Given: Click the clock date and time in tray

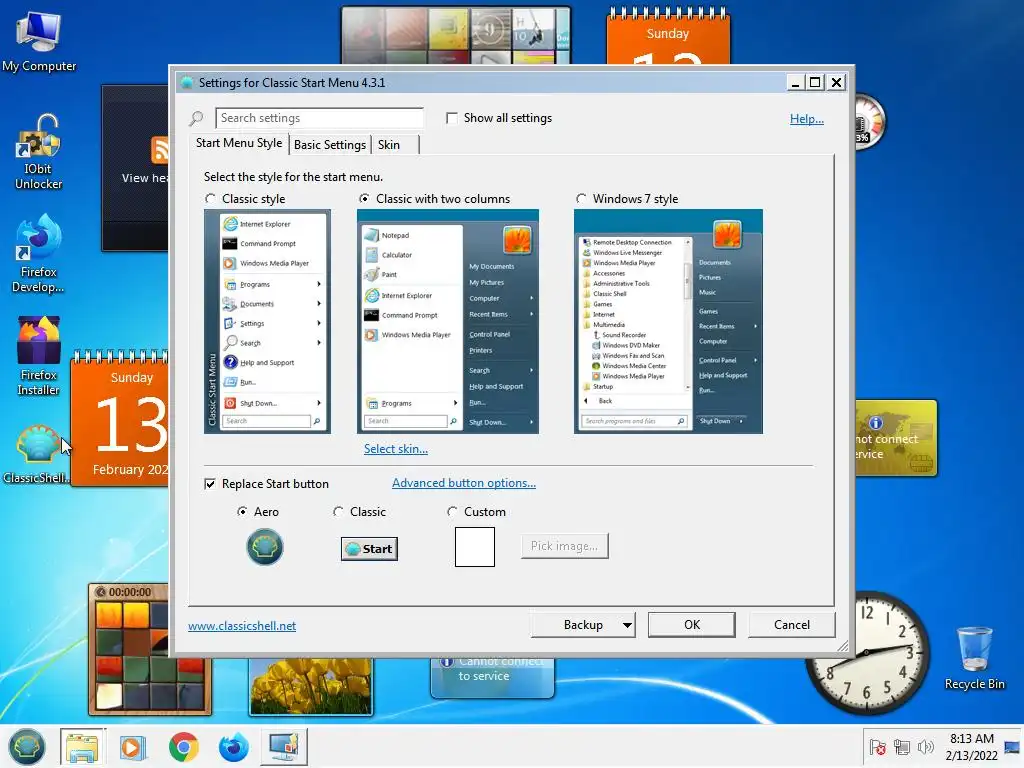Looking at the screenshot, I should (x=971, y=747).
